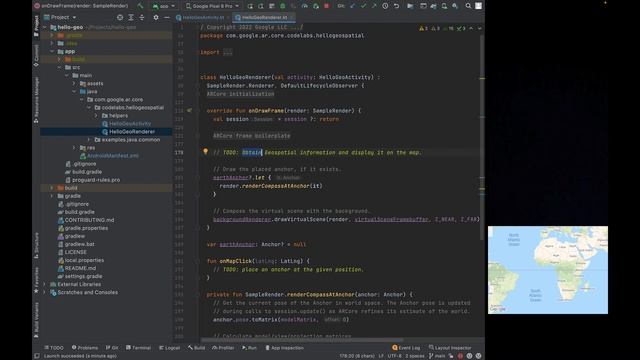Click the main git branch widget

pyautogui.click(x=437, y=356)
